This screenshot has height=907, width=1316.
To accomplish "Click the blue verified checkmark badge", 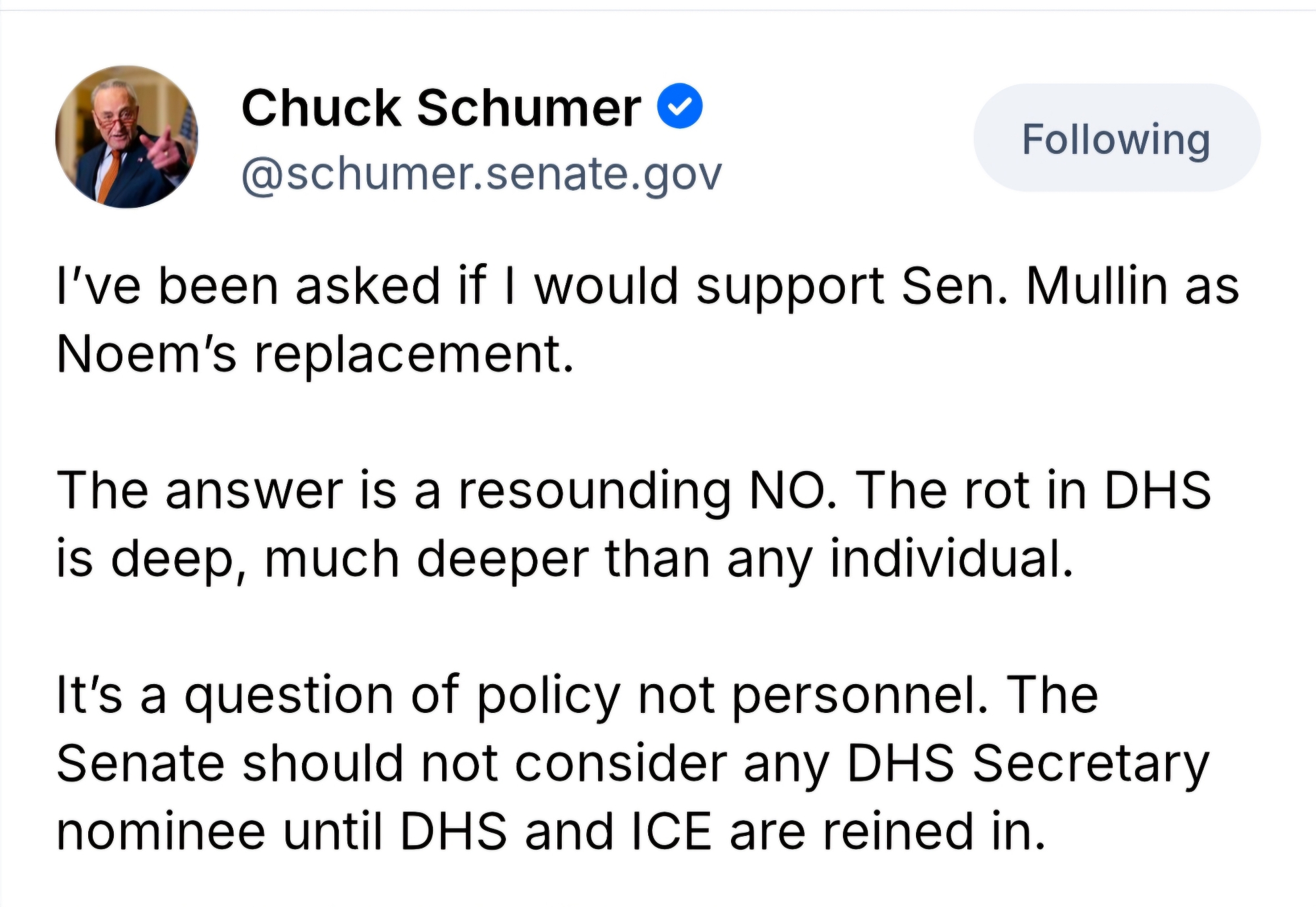I will [x=680, y=107].
